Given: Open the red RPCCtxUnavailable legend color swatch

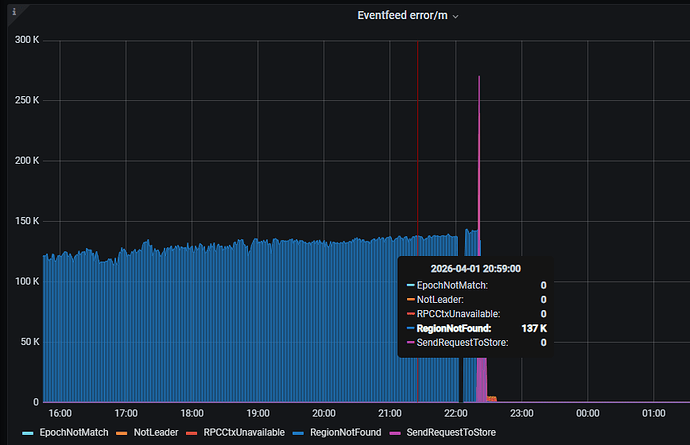Looking at the screenshot, I should point(192,434).
